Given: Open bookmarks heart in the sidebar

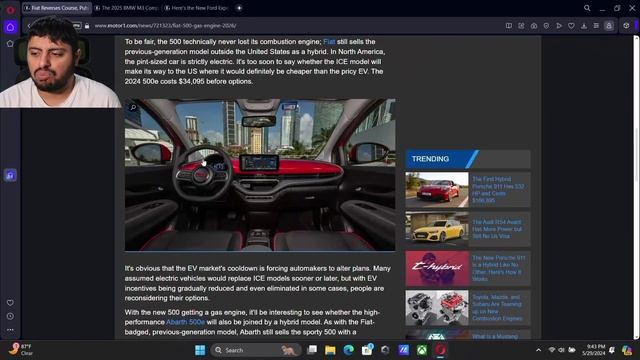Looking at the screenshot, I should pos(10,302).
